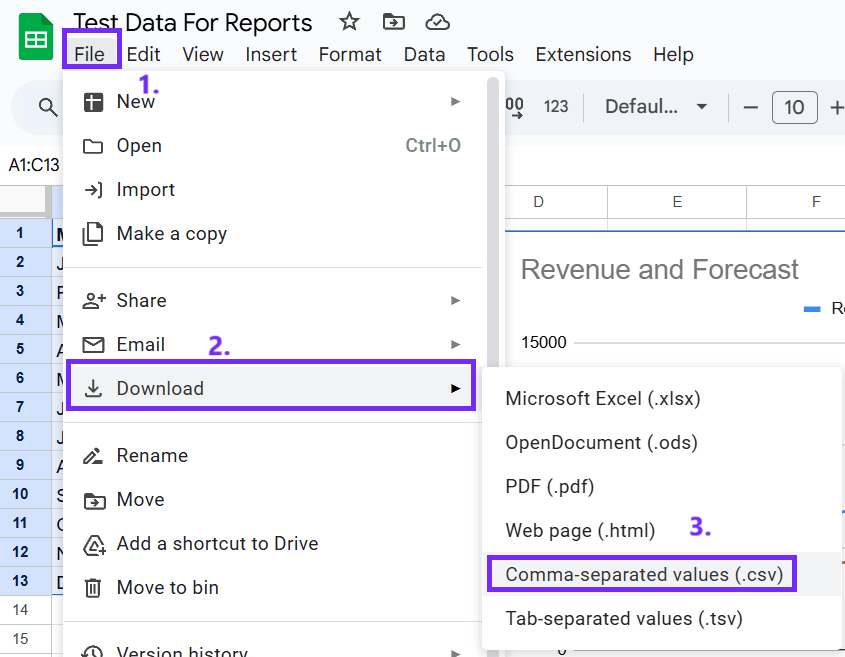Image resolution: width=845 pixels, height=657 pixels.
Task: Open Google Sheets home via the green logo
Action: click(35, 37)
